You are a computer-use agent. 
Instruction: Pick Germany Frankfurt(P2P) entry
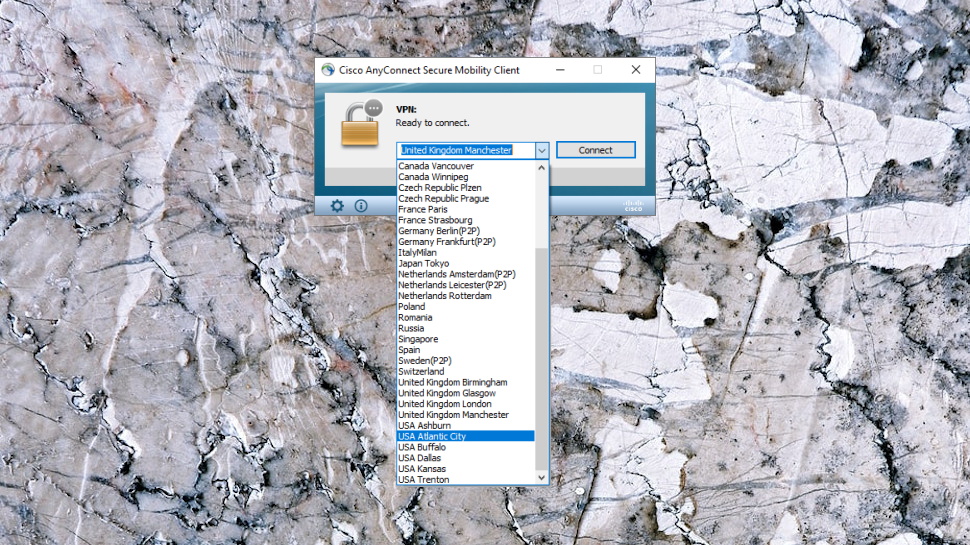466,242
